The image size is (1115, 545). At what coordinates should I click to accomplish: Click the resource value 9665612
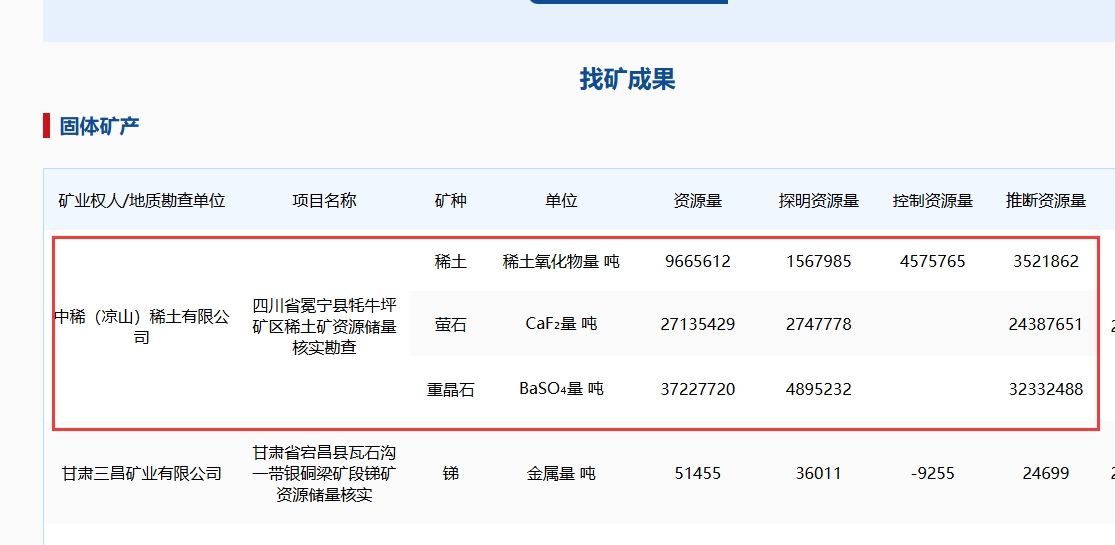tap(697, 262)
